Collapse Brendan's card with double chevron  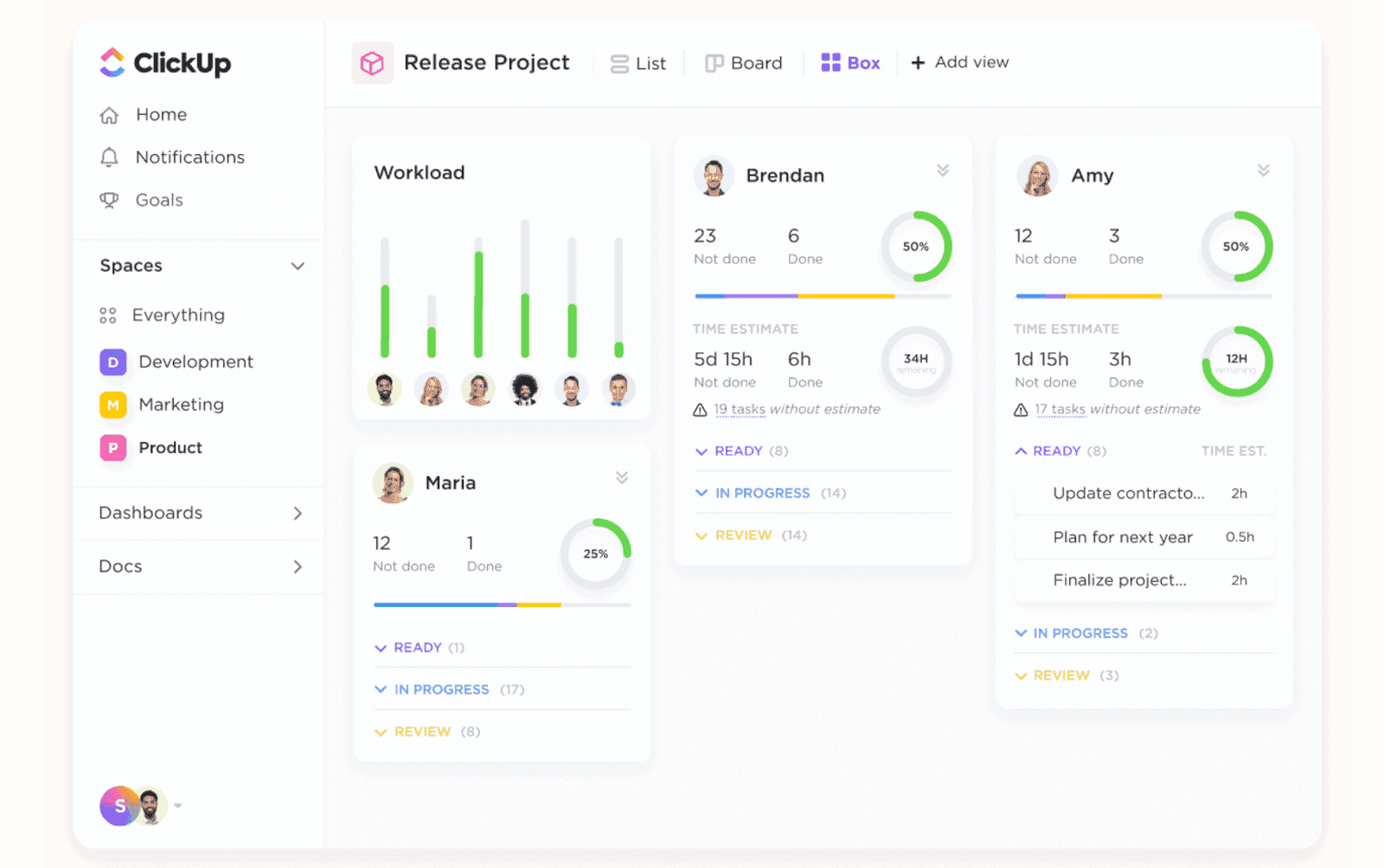pos(943,170)
